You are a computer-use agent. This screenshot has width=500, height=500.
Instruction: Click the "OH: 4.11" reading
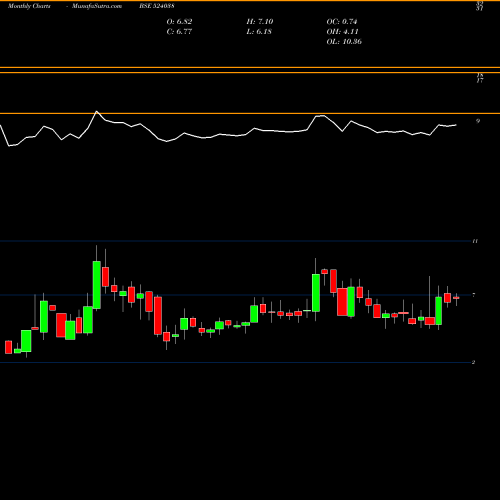coord(342,32)
